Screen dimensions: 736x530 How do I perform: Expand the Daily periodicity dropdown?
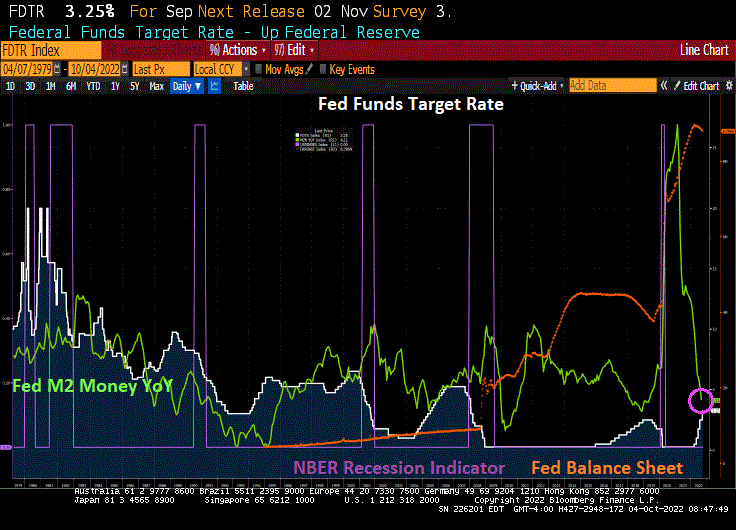187,86
